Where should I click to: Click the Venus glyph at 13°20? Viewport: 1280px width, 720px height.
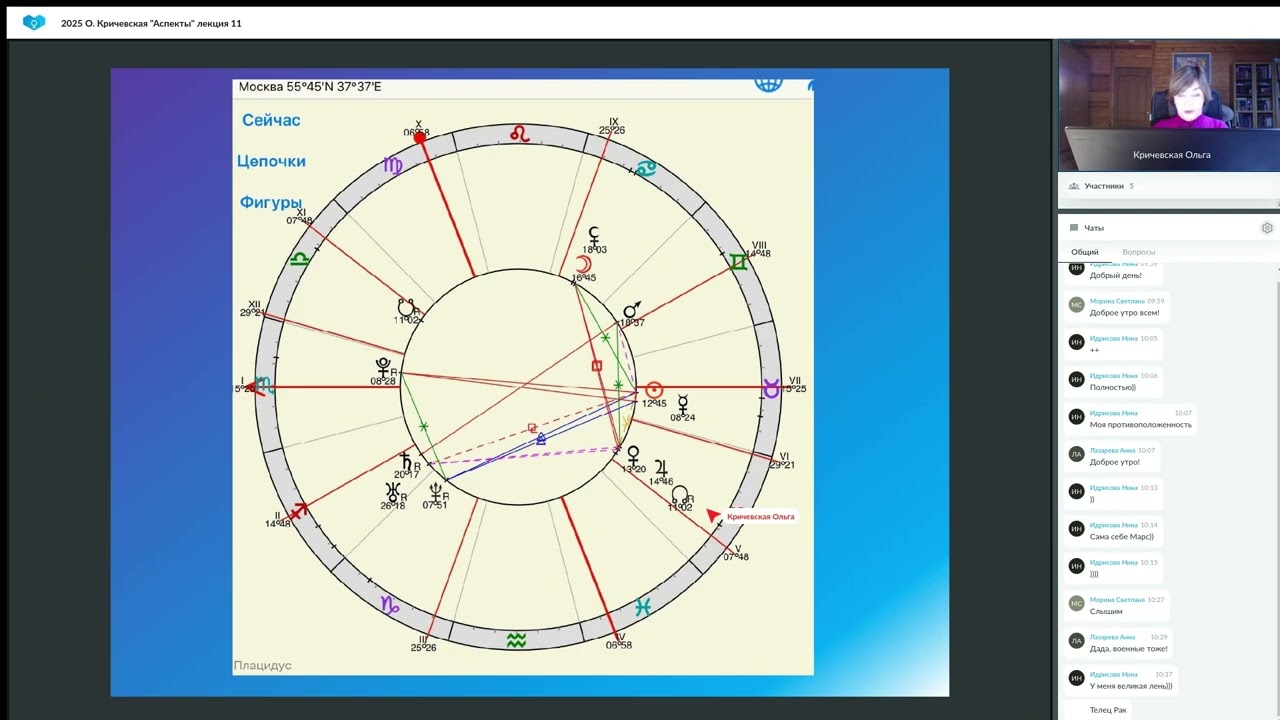click(632, 456)
